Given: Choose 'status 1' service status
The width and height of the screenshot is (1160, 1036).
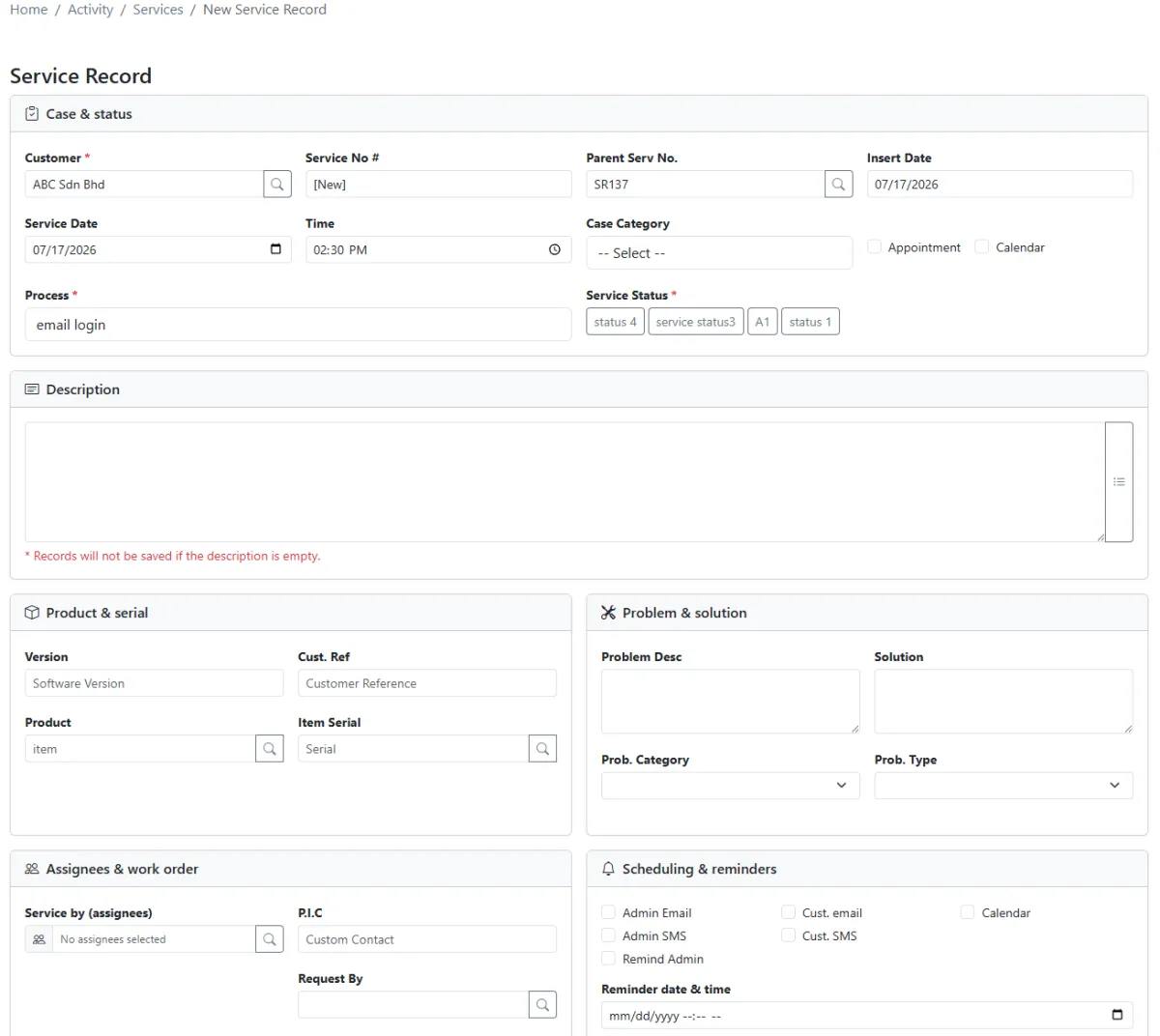Looking at the screenshot, I should [x=810, y=322].
